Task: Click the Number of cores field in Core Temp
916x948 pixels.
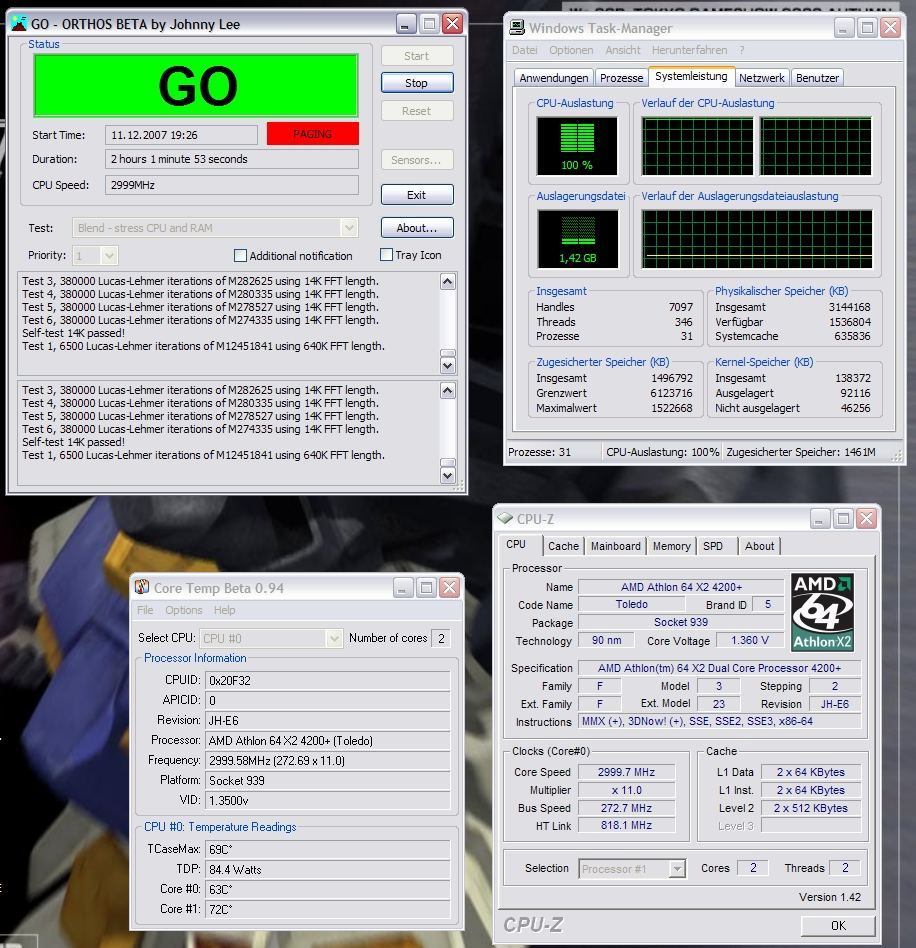Action: pyautogui.click(x=441, y=638)
